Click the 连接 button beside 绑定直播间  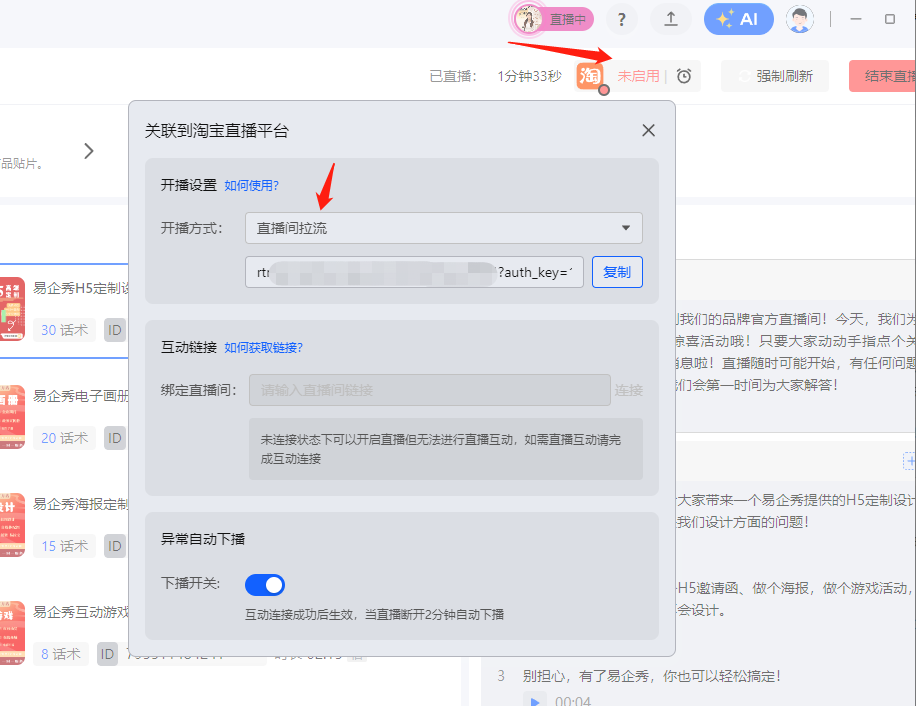629,390
